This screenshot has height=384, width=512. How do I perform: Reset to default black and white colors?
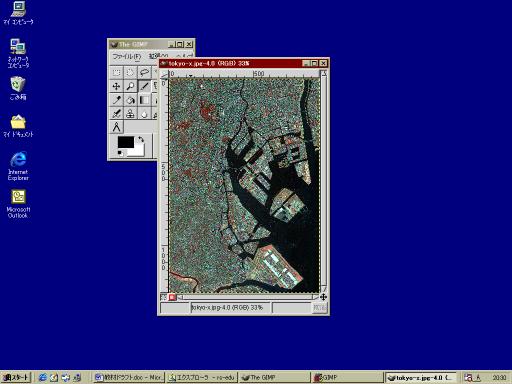point(120,153)
